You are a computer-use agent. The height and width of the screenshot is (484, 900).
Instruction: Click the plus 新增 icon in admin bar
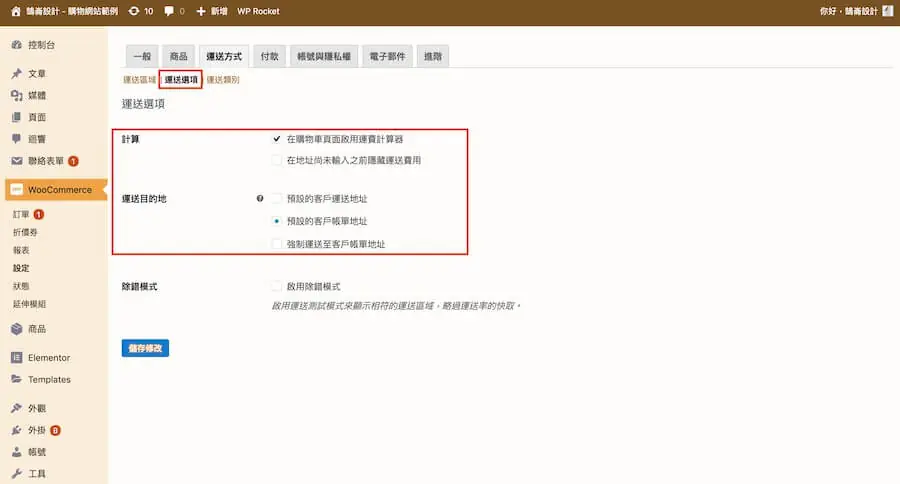[201, 11]
